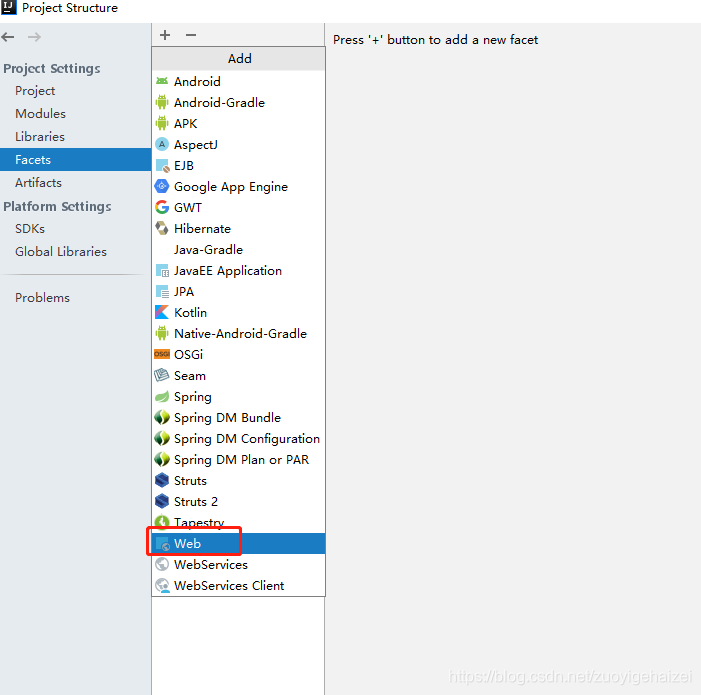Choose Seam facet type

point(239,375)
